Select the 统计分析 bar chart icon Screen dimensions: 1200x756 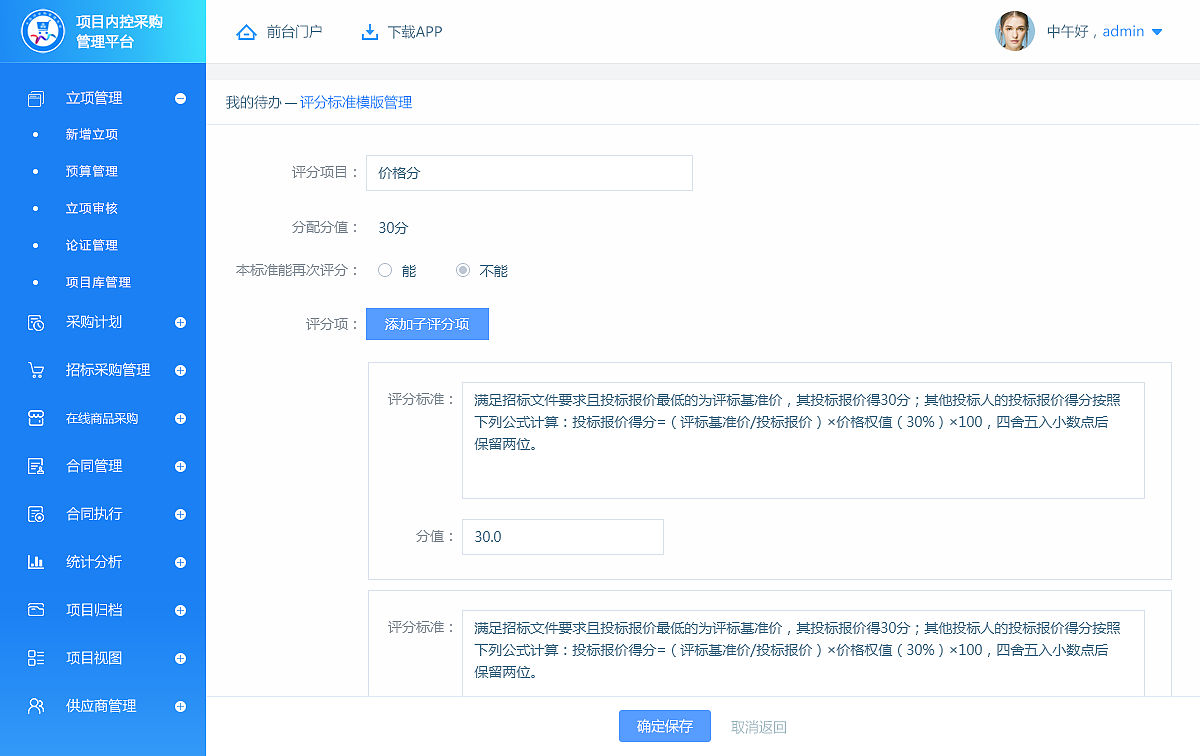click(35, 562)
